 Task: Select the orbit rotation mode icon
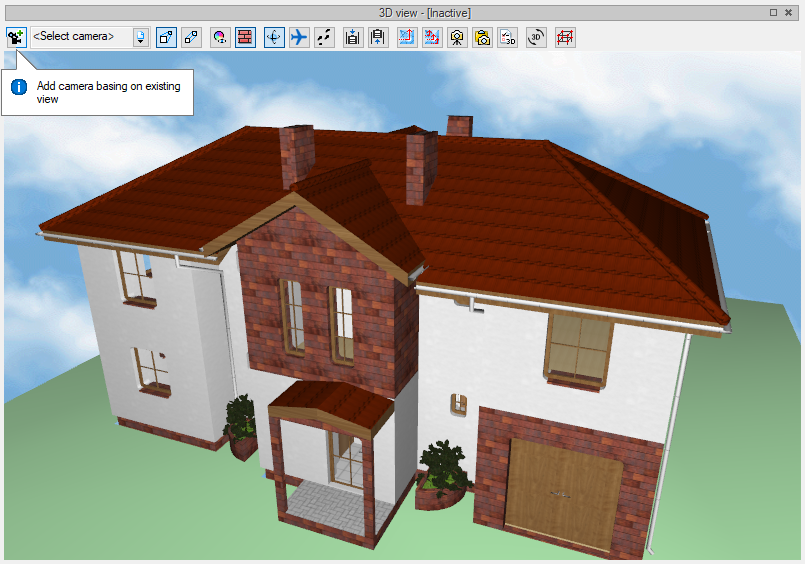coord(274,37)
